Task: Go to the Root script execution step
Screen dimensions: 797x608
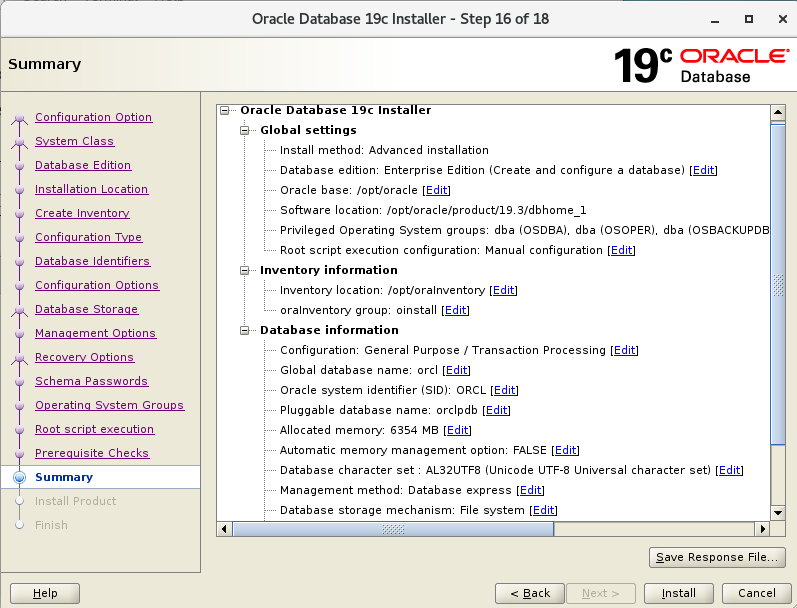Action: click(x=95, y=429)
